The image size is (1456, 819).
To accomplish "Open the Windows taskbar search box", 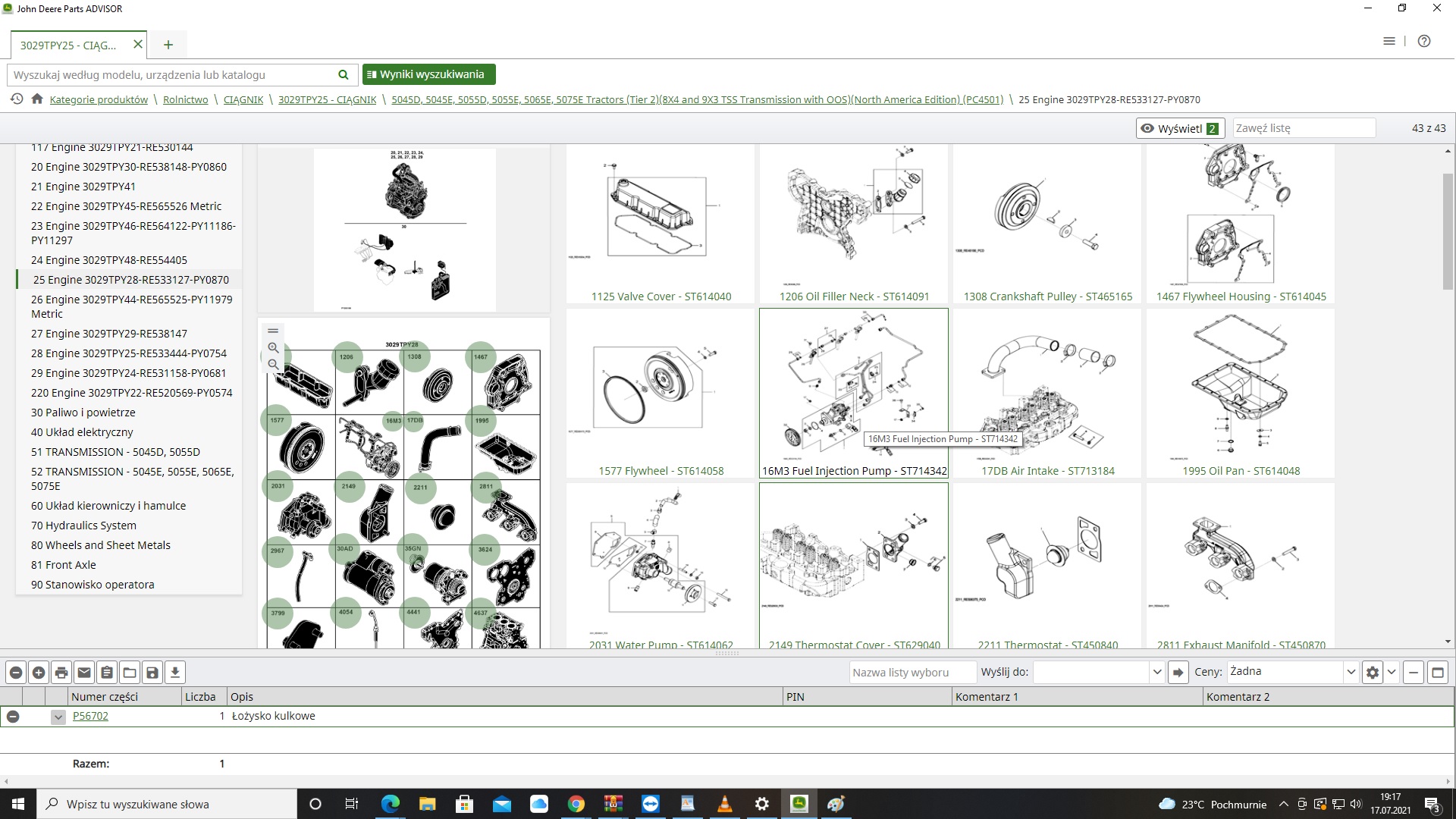I will pos(167,804).
